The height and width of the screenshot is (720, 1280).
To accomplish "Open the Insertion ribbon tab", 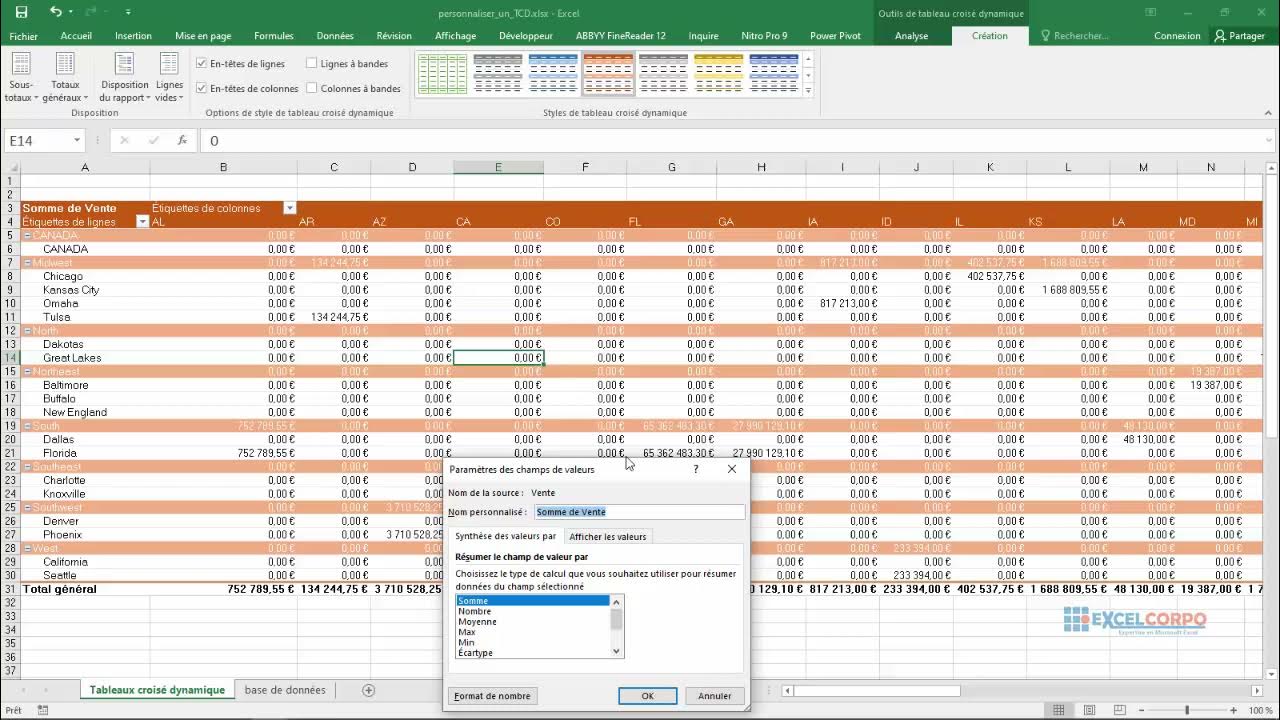I will [x=133, y=36].
